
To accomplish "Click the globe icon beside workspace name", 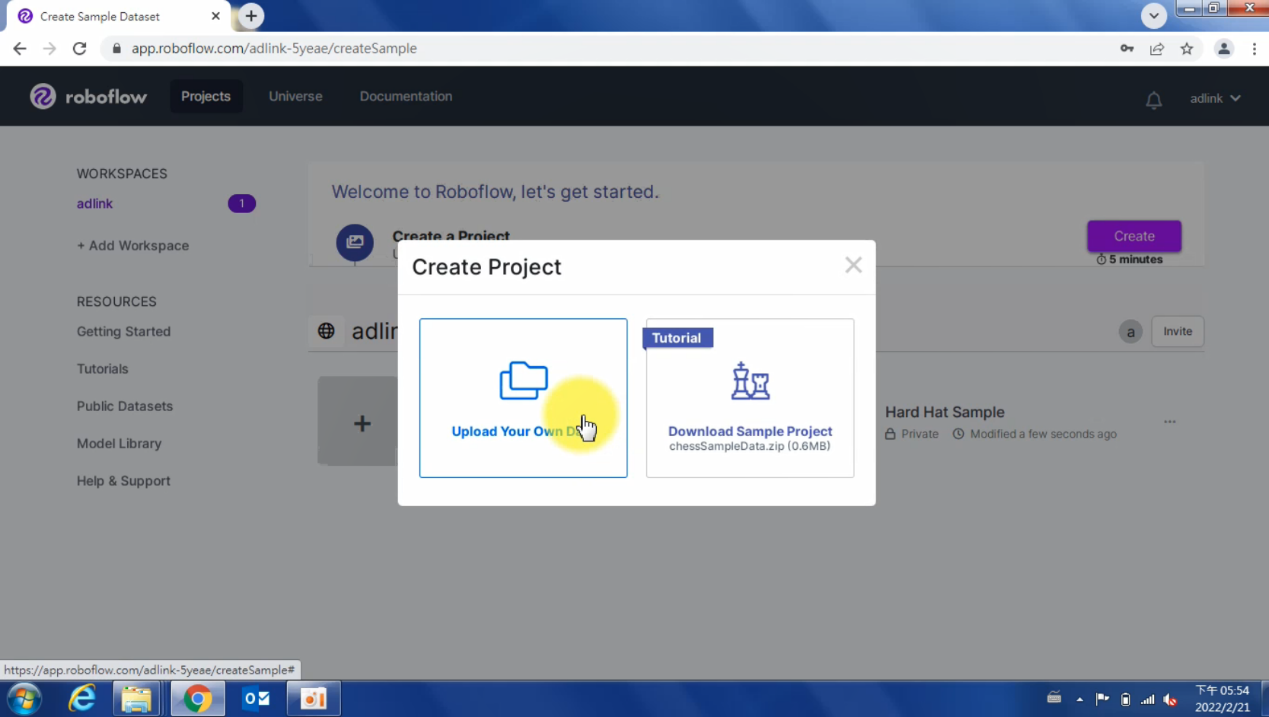I will click(x=326, y=331).
